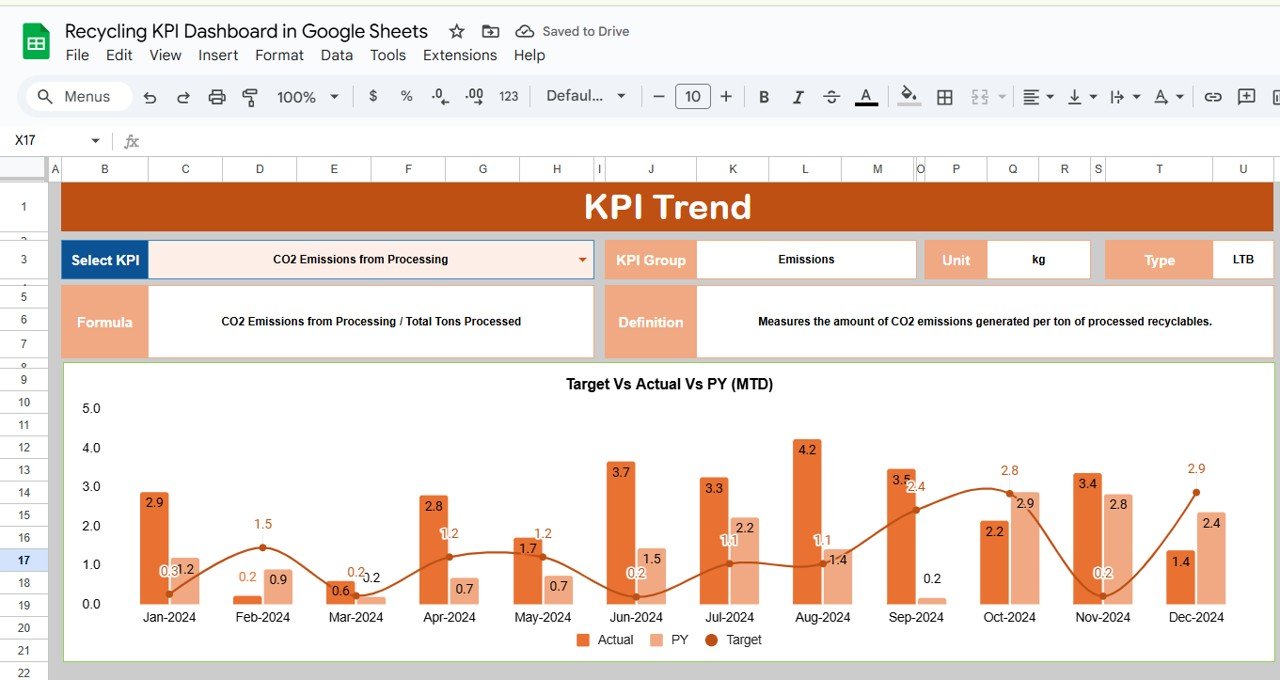The image size is (1280, 680).
Task: Click the Dec-2024 Target marker labeled 2.9
Action: (1196, 492)
